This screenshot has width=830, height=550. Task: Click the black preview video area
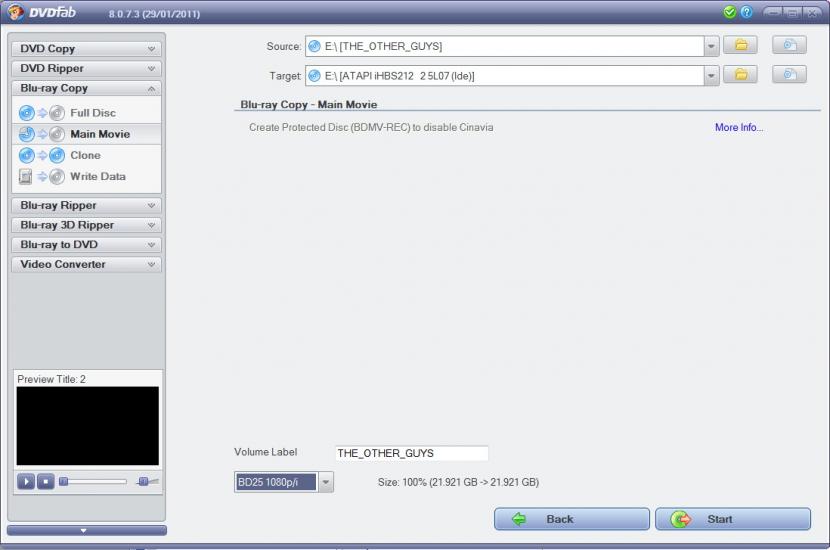87,426
